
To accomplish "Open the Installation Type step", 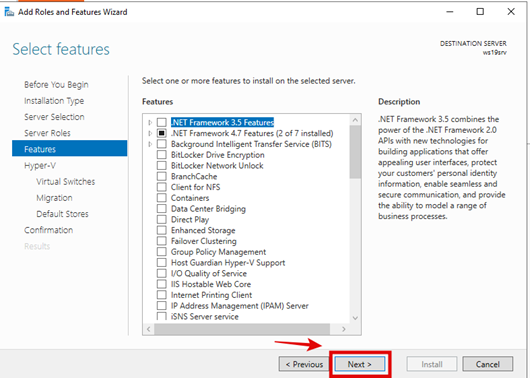I will (54, 101).
